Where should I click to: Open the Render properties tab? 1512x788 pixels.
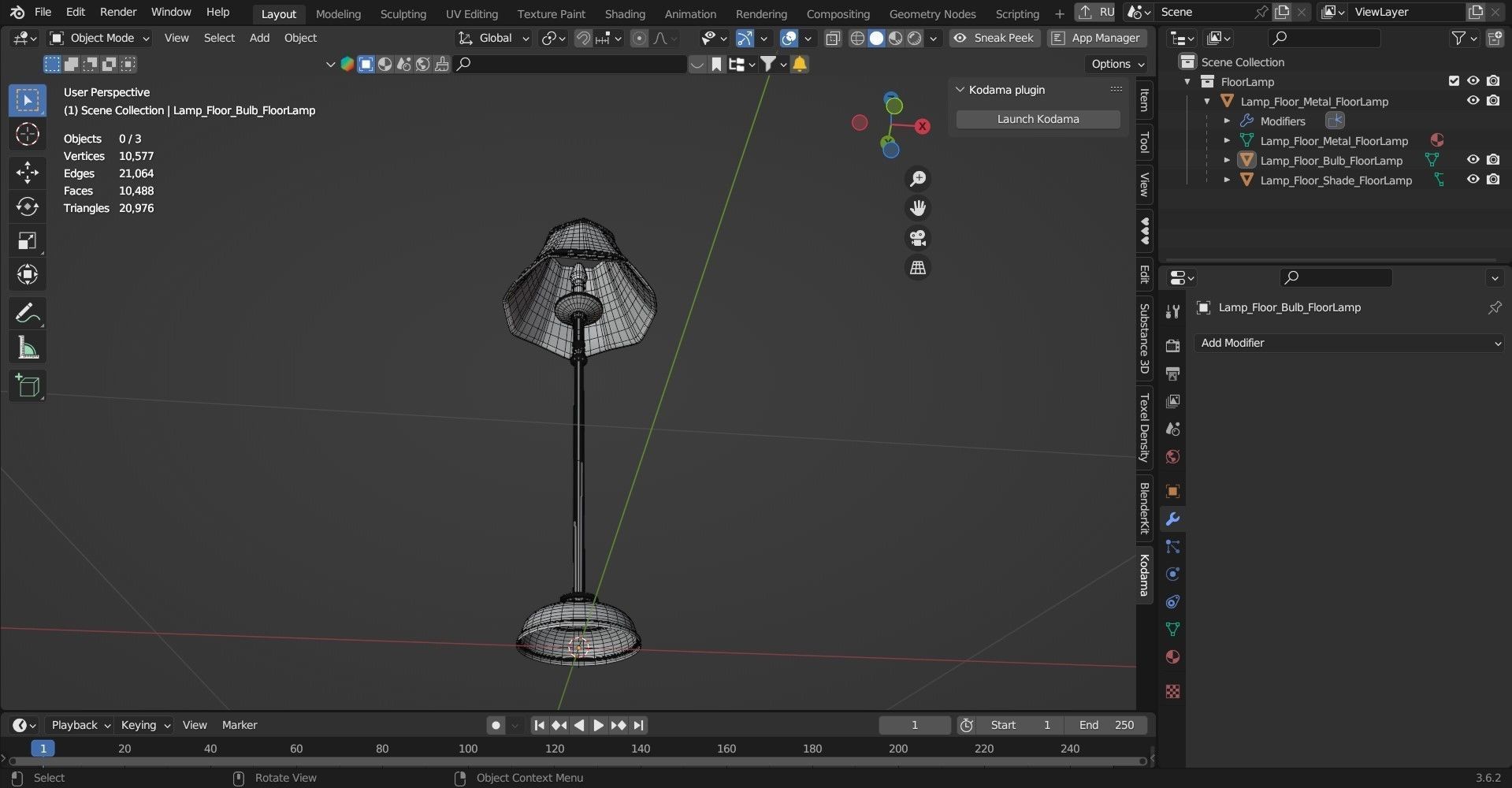pos(1172,346)
